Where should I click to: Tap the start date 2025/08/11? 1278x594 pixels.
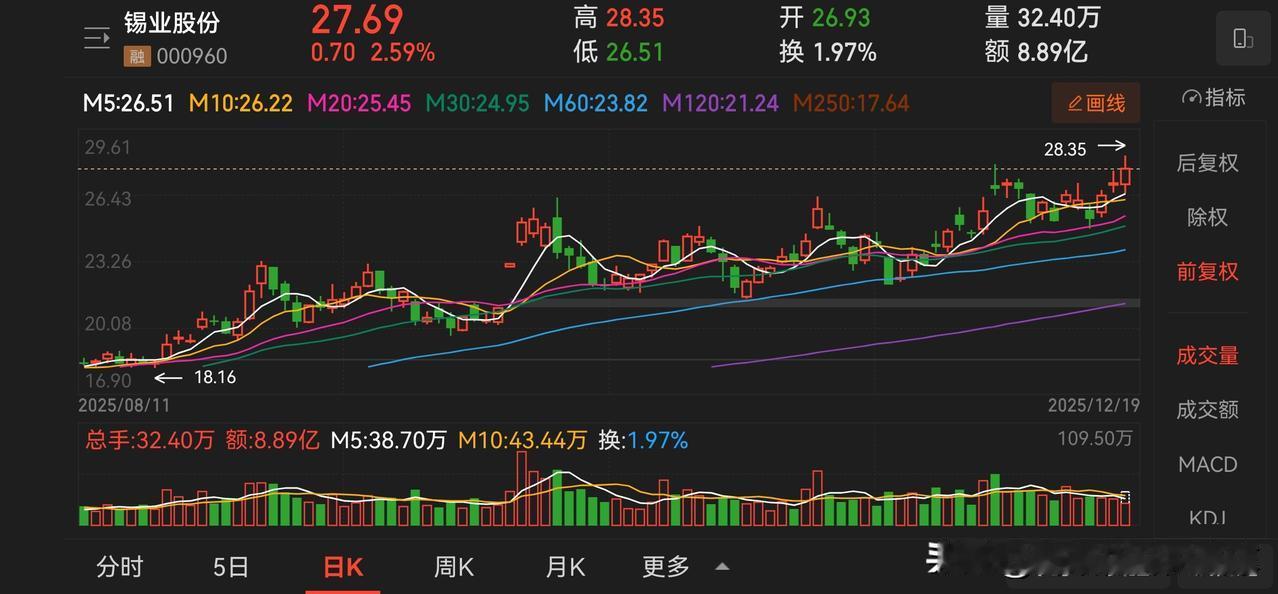pos(125,406)
